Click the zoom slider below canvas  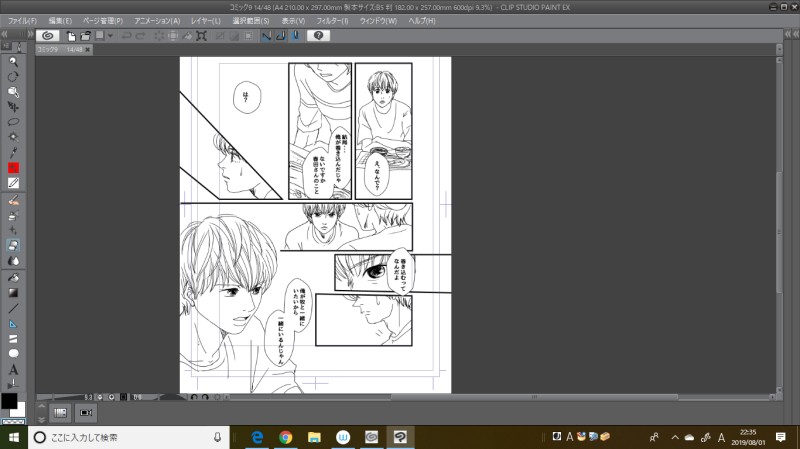60,397
